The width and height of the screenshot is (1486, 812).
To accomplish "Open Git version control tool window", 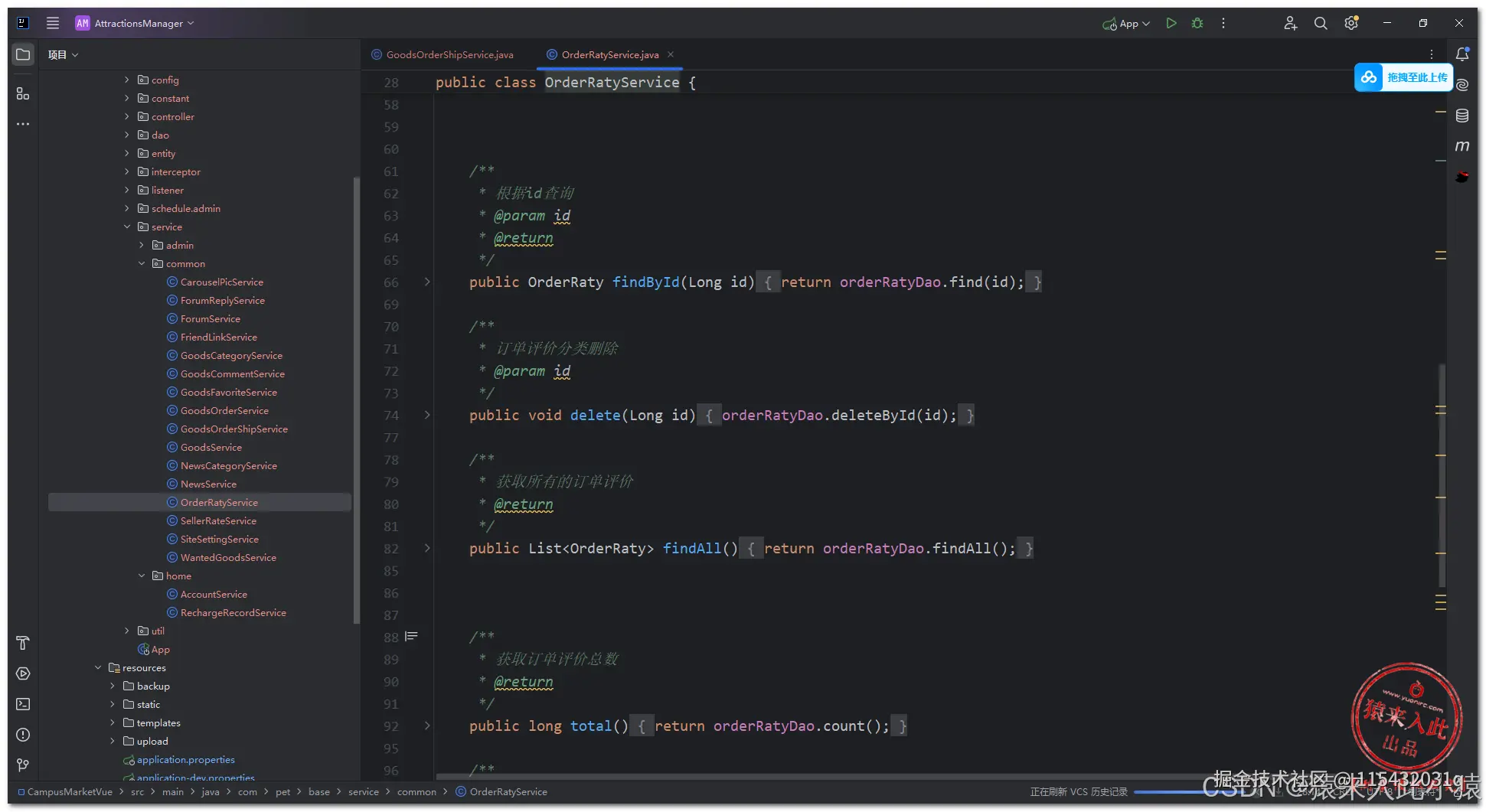I will (x=23, y=765).
